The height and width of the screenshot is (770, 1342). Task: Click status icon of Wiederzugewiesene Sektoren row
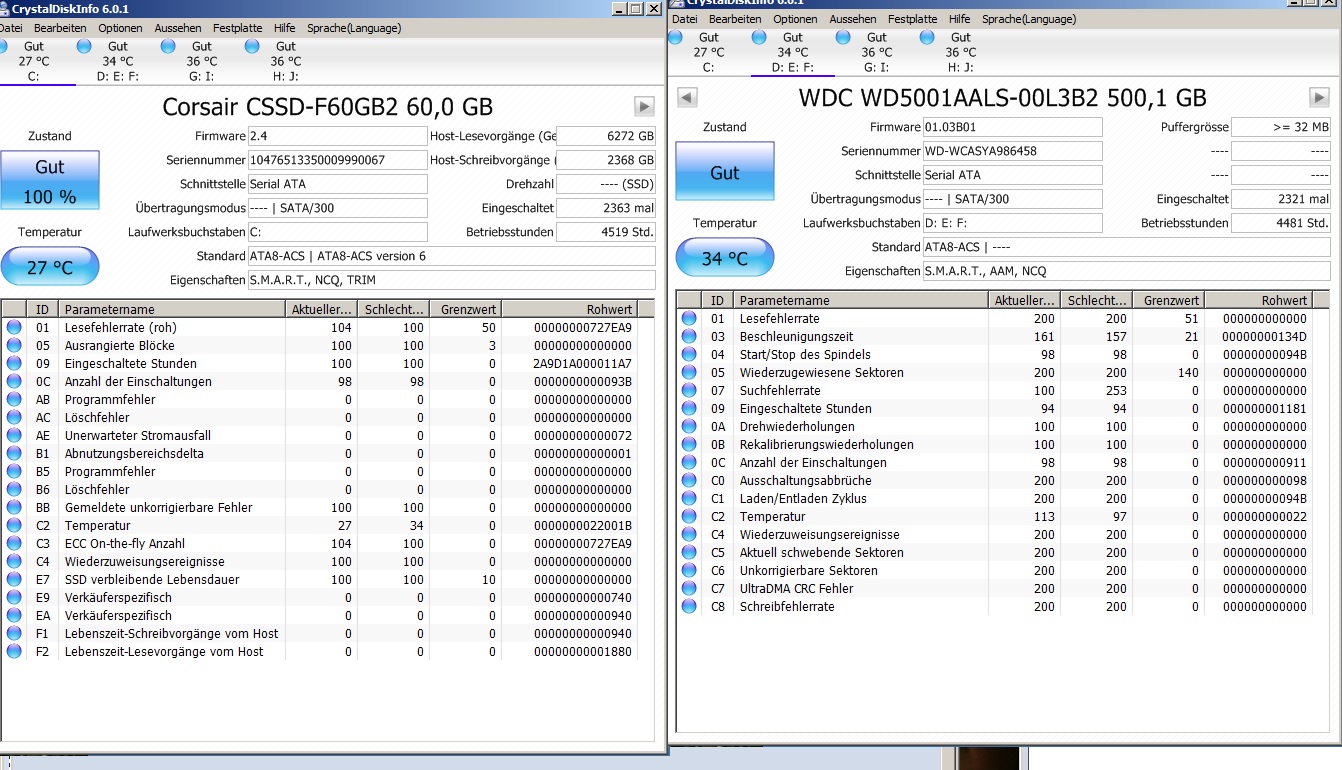(689, 372)
